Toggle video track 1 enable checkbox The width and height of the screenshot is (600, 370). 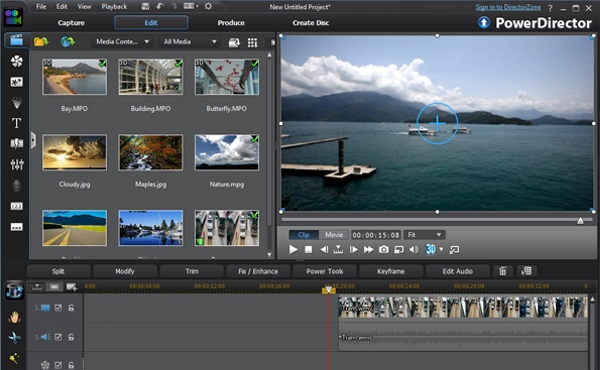[58, 308]
